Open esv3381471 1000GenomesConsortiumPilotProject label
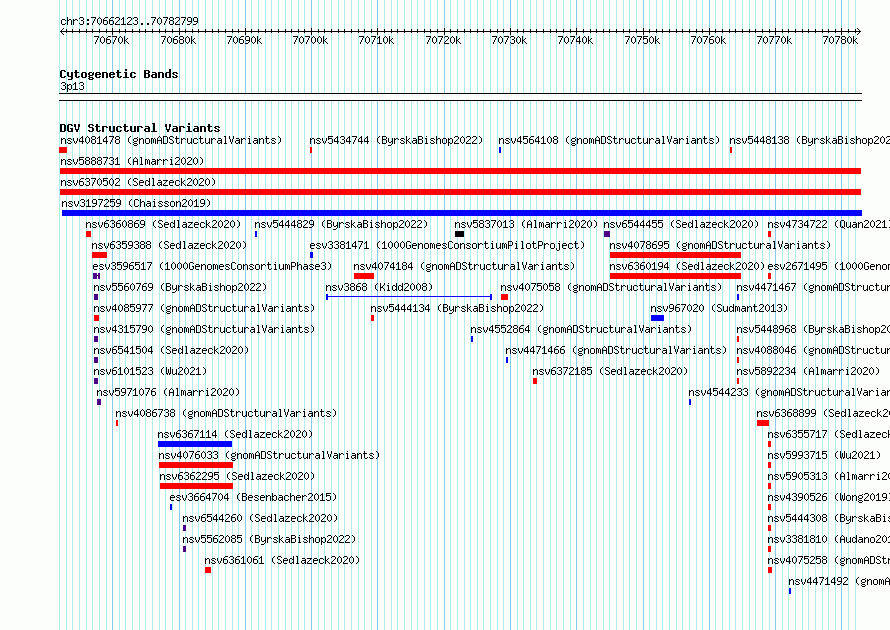Image resolution: width=890 pixels, height=630 pixels. click(447, 245)
